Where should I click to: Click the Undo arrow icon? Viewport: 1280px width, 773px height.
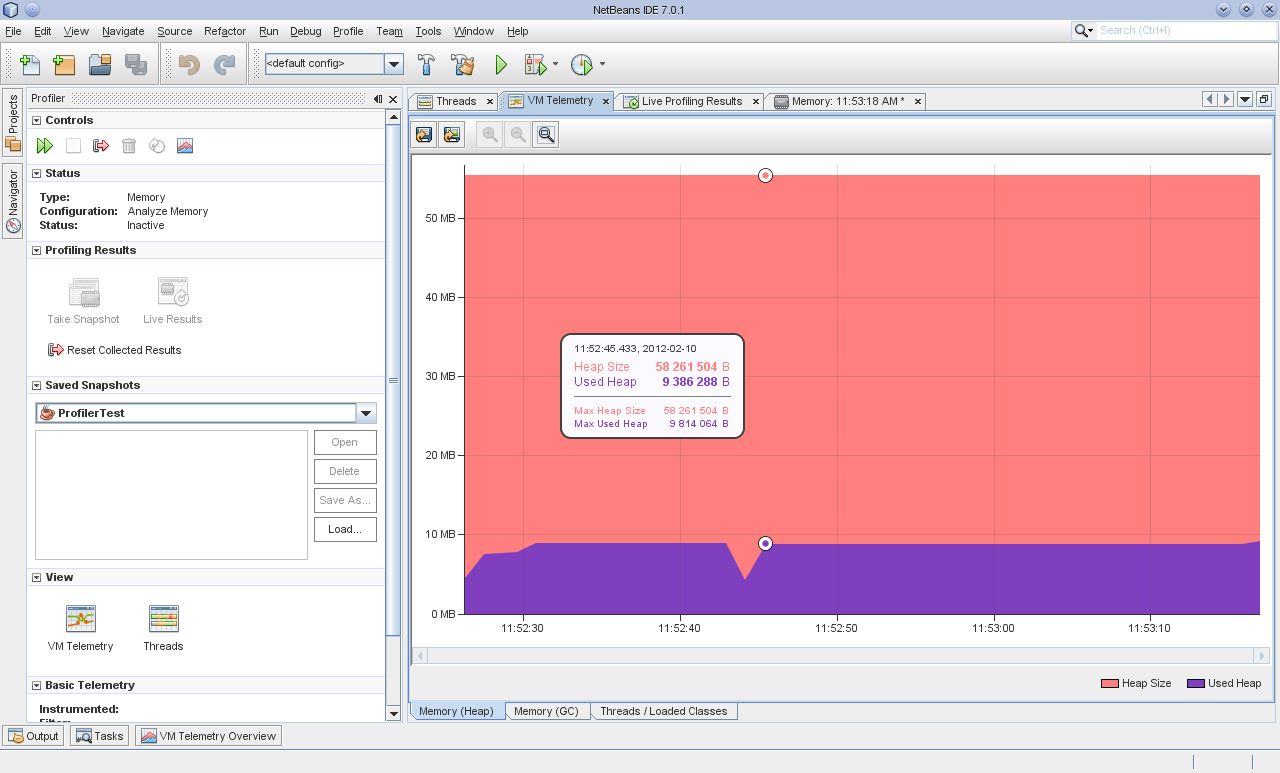point(189,64)
